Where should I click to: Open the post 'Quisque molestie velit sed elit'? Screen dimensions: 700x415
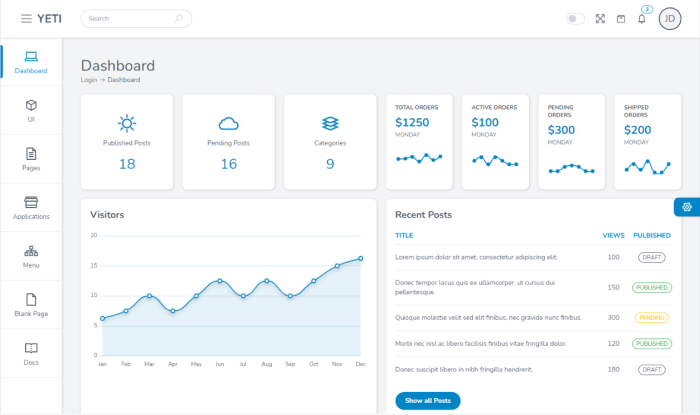point(488,318)
